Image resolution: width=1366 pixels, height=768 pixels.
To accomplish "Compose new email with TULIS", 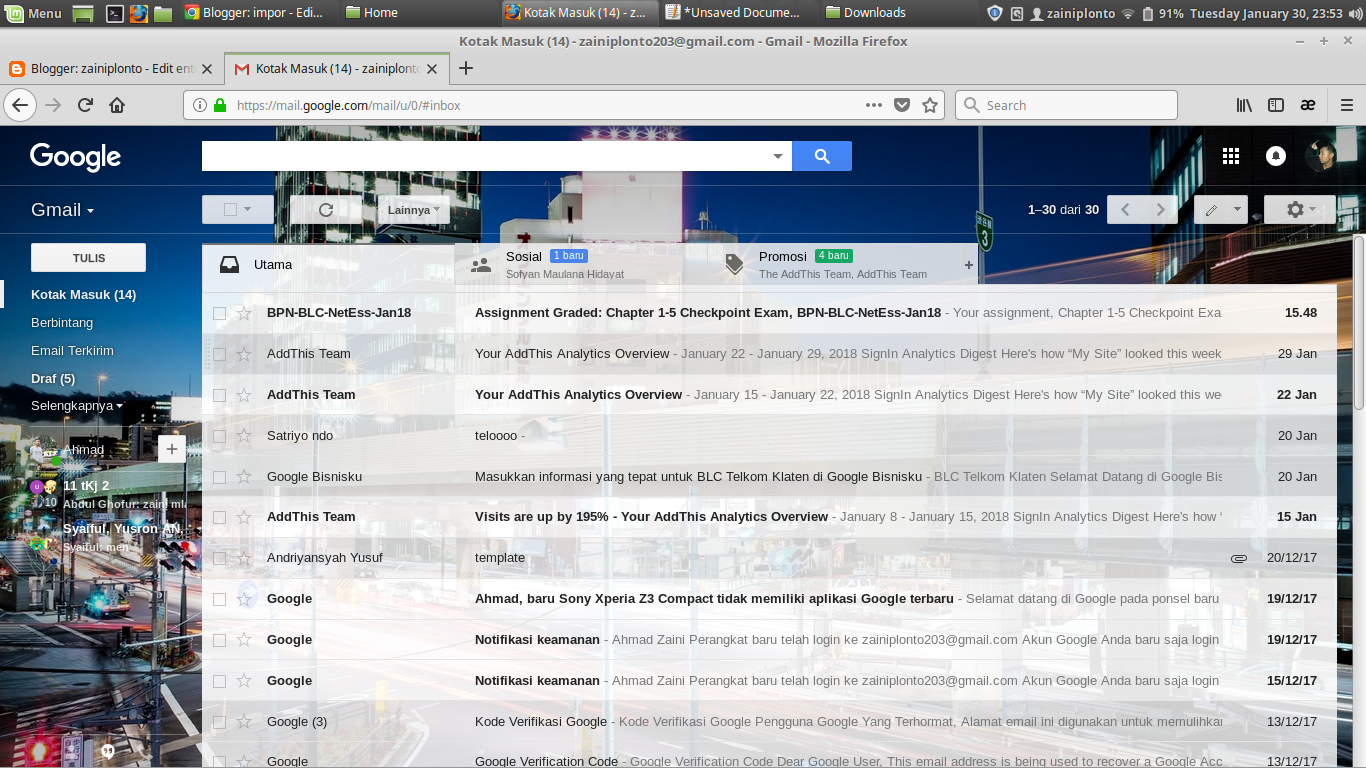I will pos(88,258).
